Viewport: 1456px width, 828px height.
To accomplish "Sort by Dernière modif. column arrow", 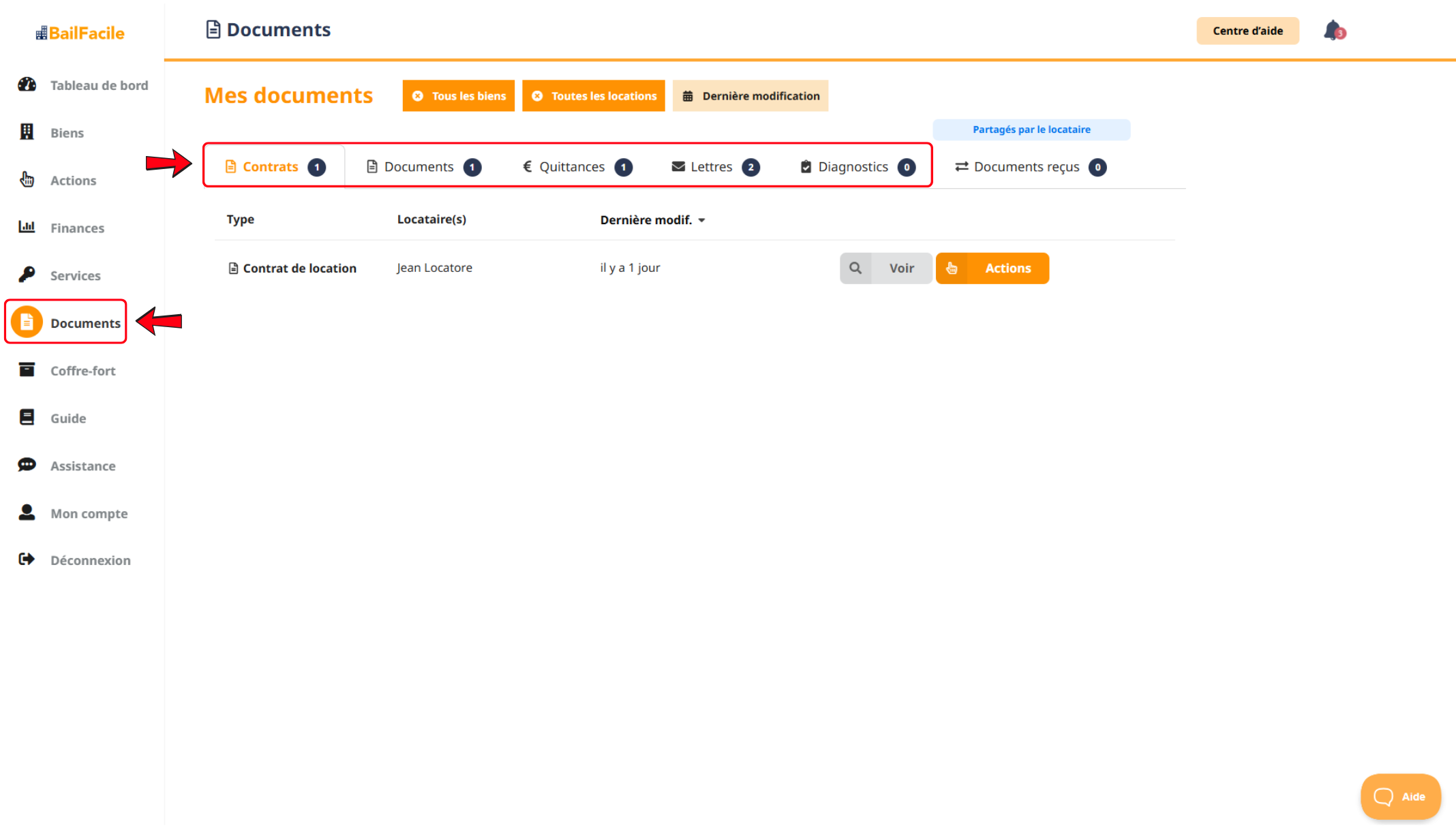I will 701,220.
